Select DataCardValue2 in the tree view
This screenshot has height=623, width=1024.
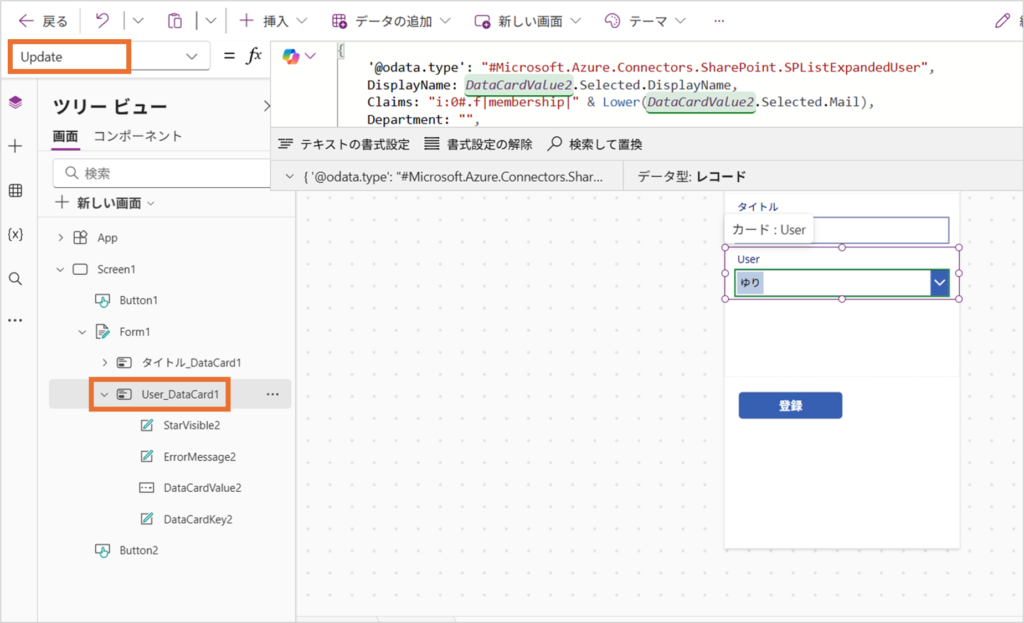(x=202, y=488)
